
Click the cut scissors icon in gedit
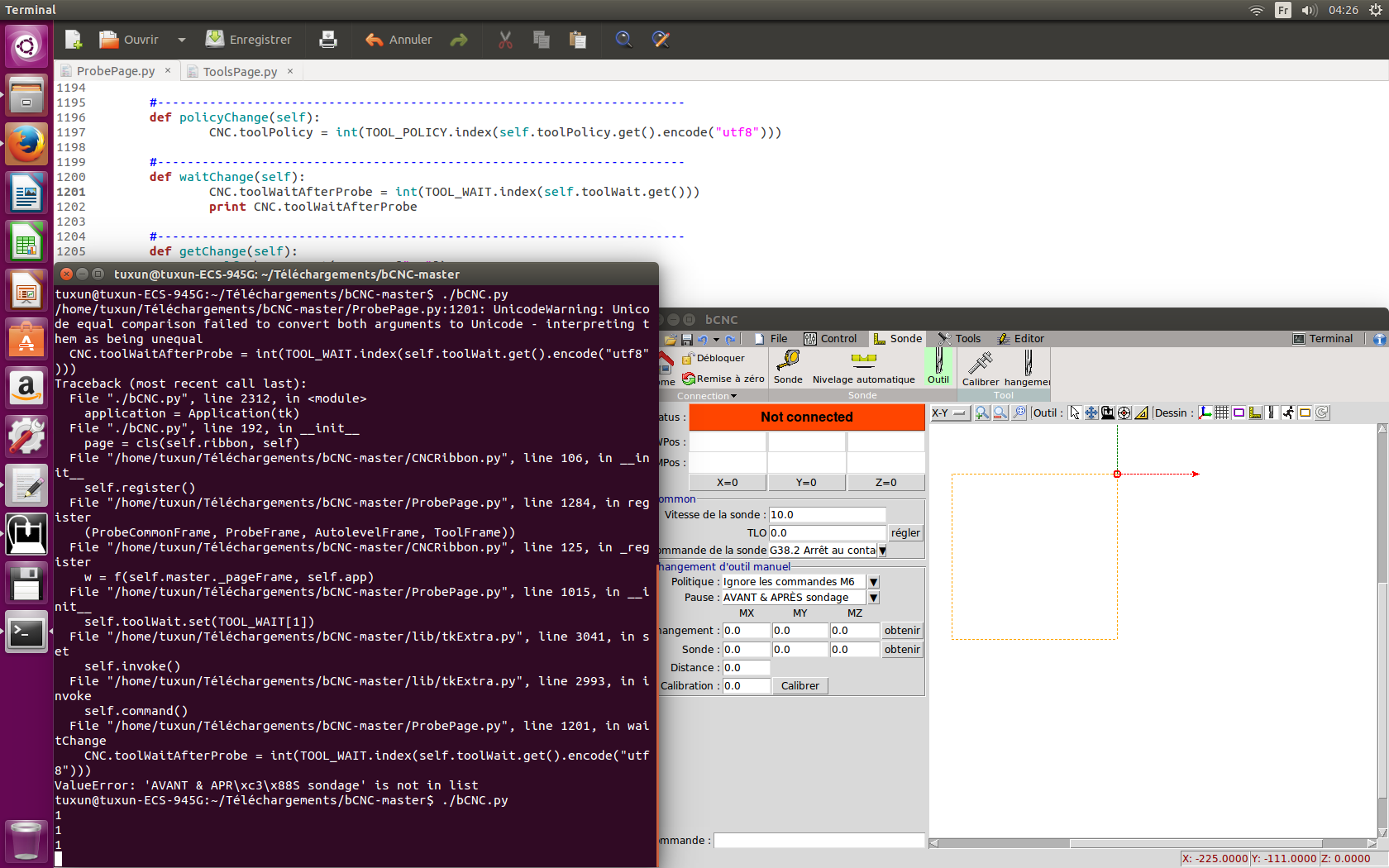tap(505, 39)
